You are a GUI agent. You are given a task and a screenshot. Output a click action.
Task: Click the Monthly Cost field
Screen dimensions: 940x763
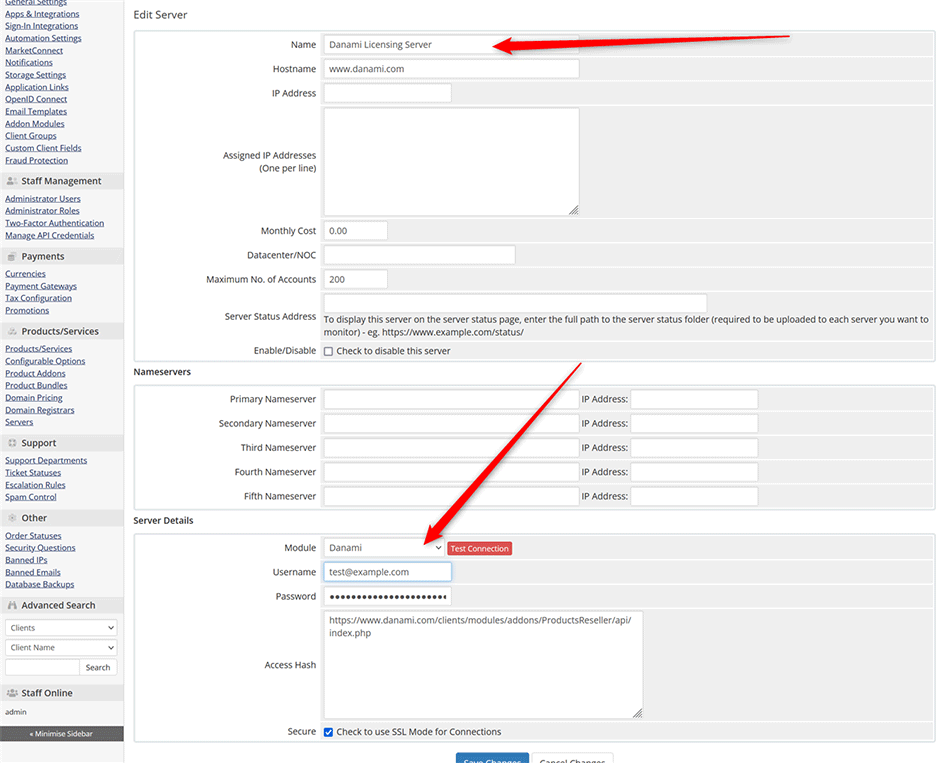pyautogui.click(x=355, y=231)
